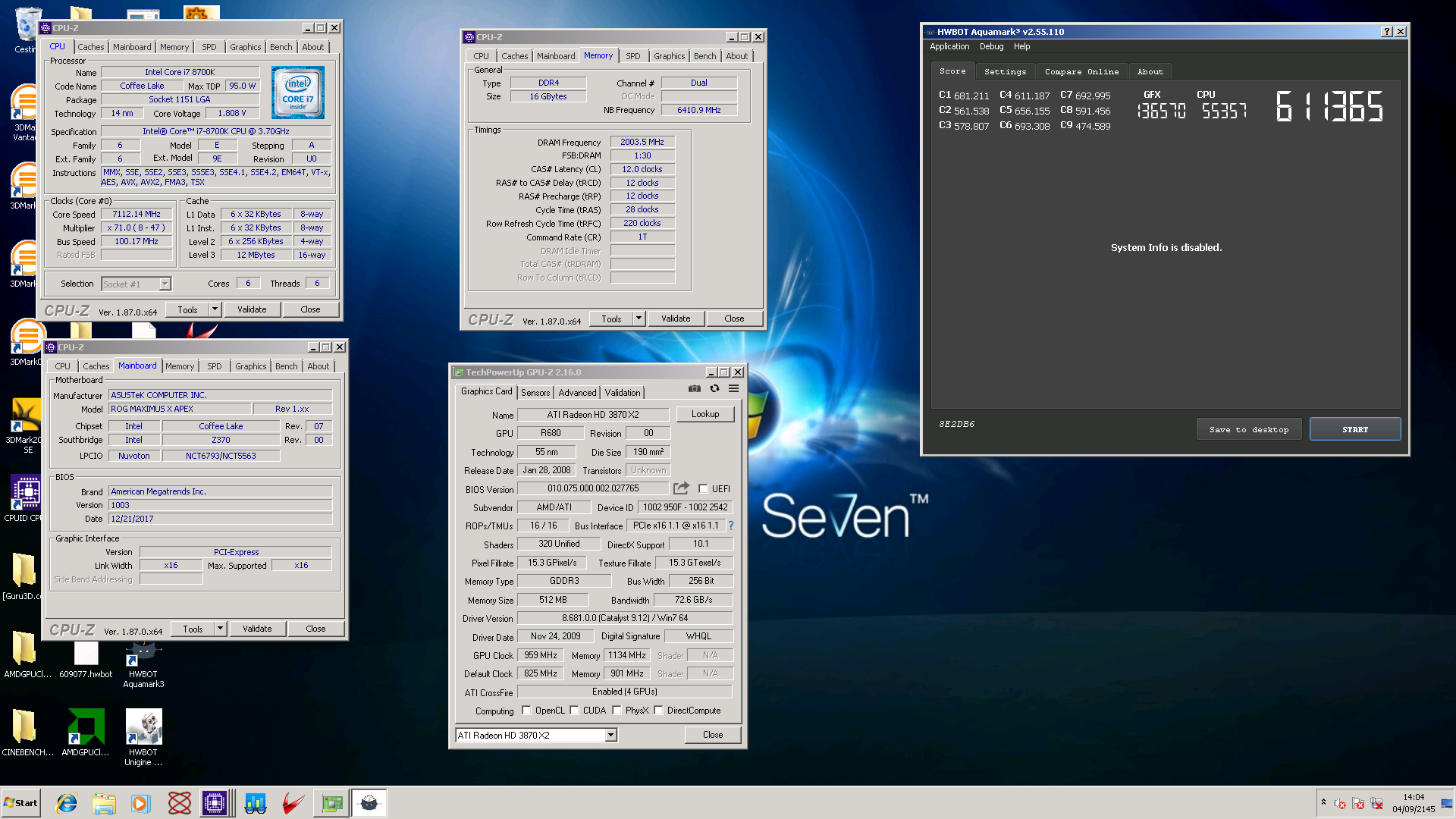The image size is (1456, 819).
Task: Open Internet Explorer from the taskbar
Action: click(67, 803)
